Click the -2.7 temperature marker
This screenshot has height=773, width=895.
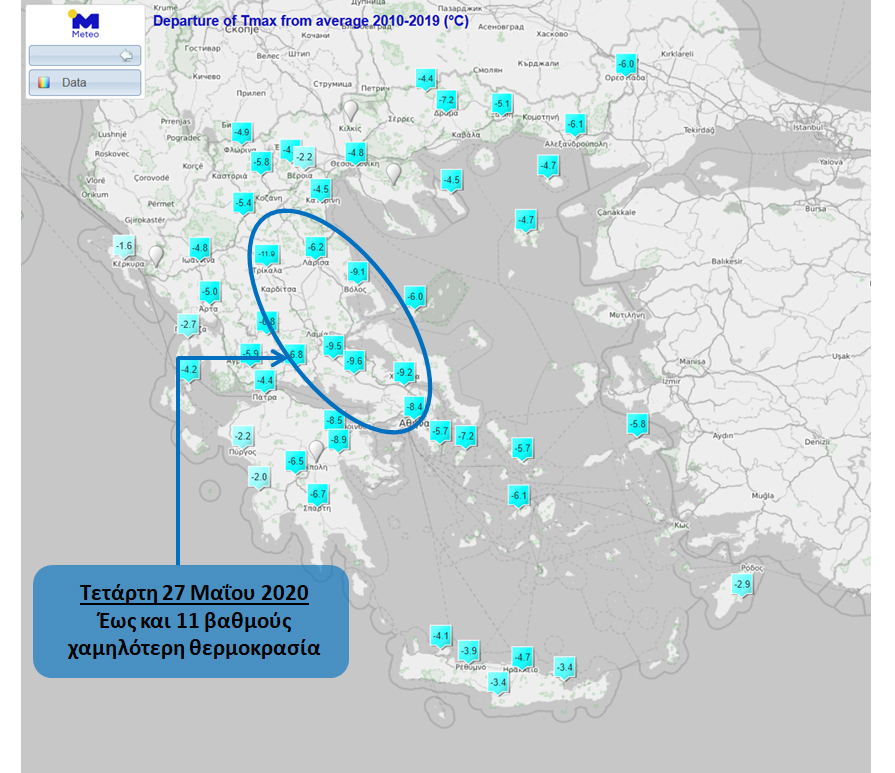(x=188, y=325)
